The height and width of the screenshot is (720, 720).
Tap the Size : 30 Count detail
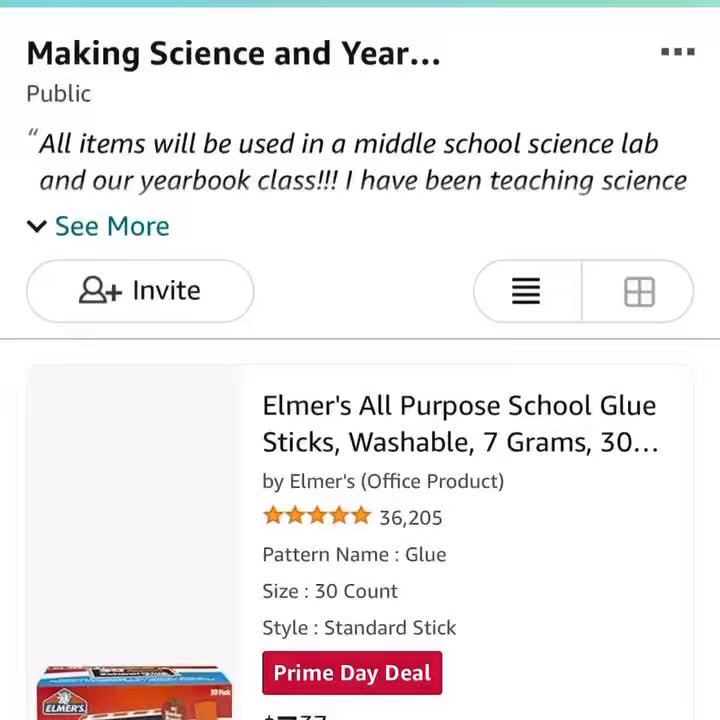(330, 591)
